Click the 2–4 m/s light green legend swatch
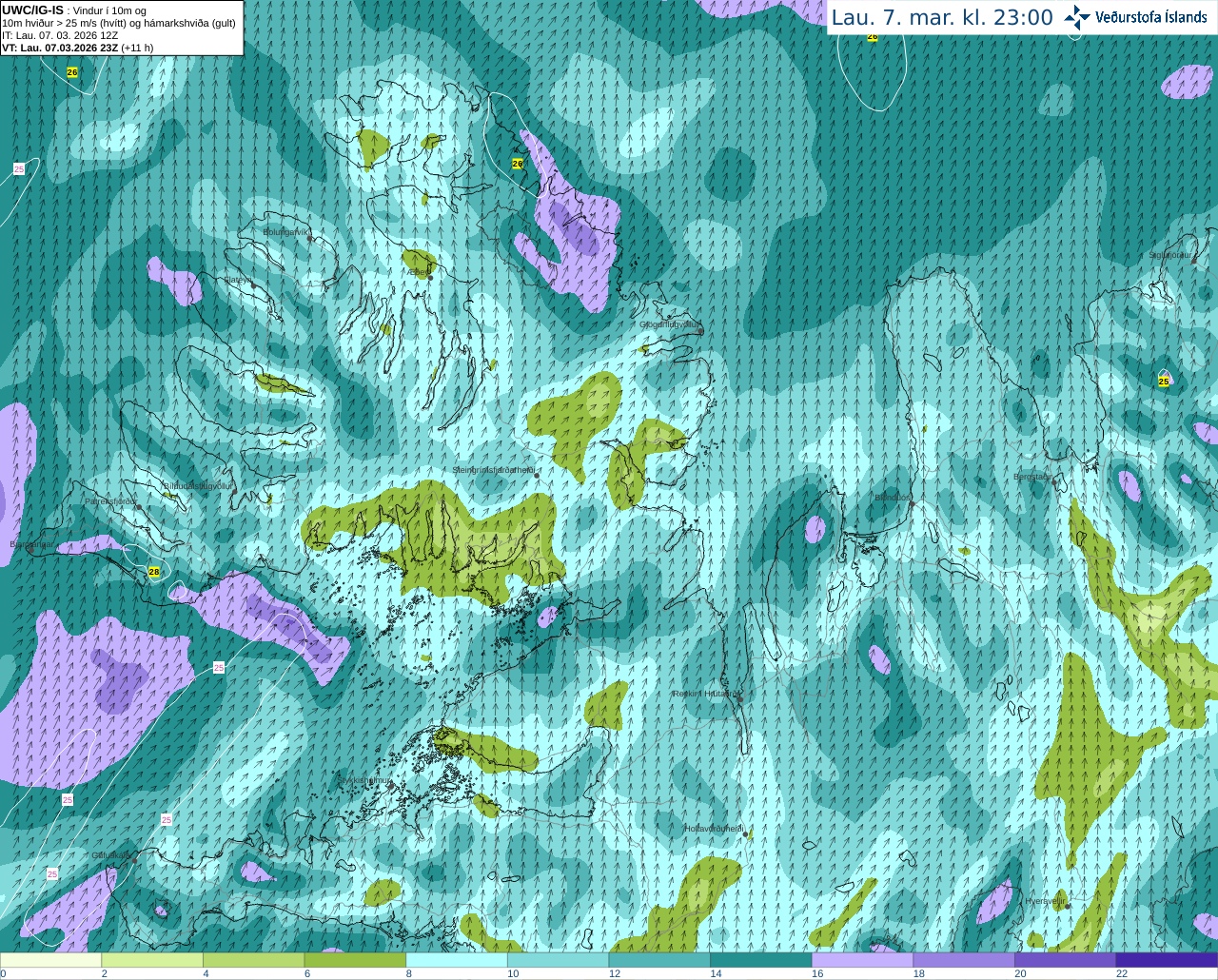The image size is (1218, 980). click(152, 960)
